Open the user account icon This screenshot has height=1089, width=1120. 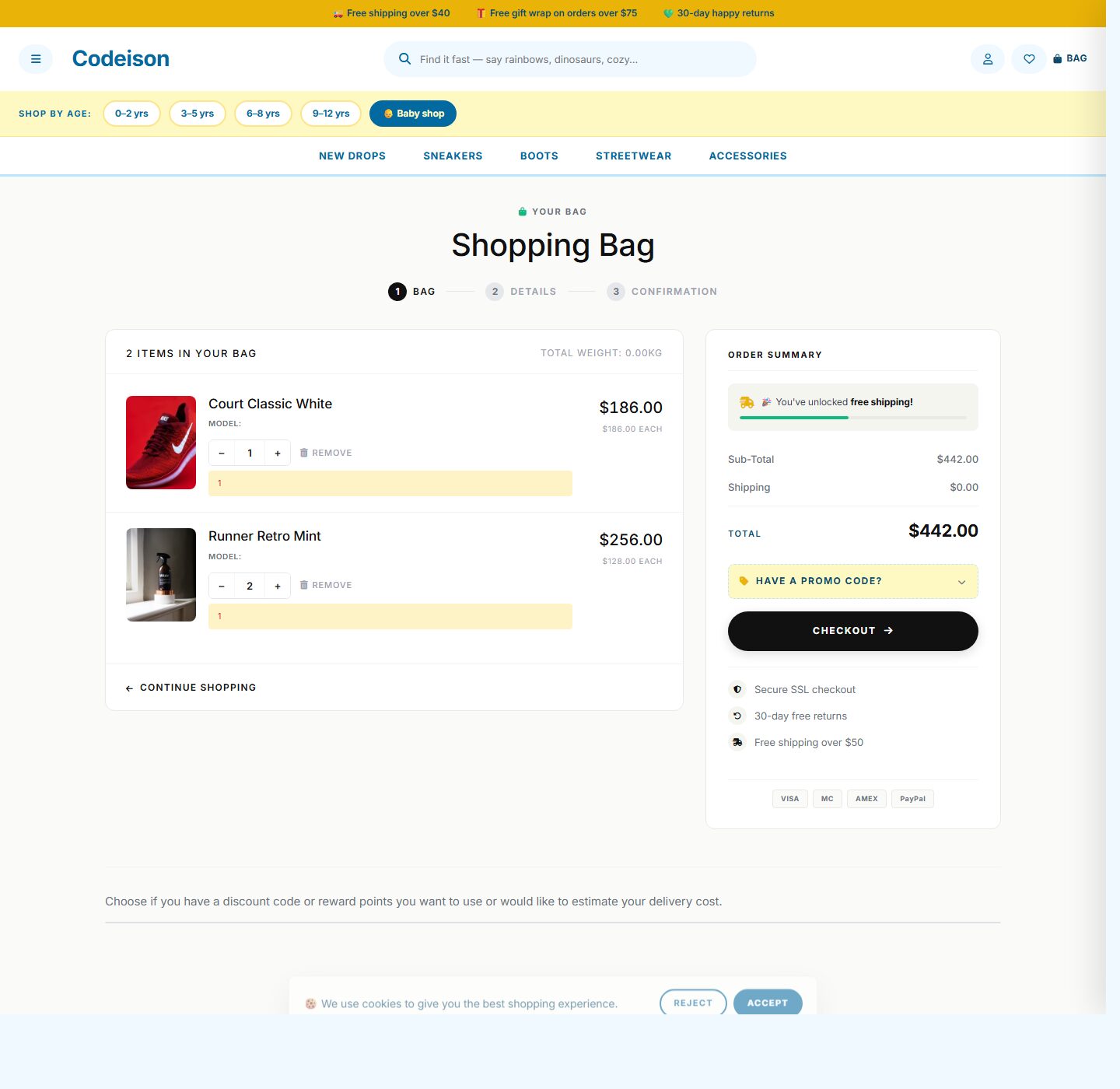tap(987, 58)
